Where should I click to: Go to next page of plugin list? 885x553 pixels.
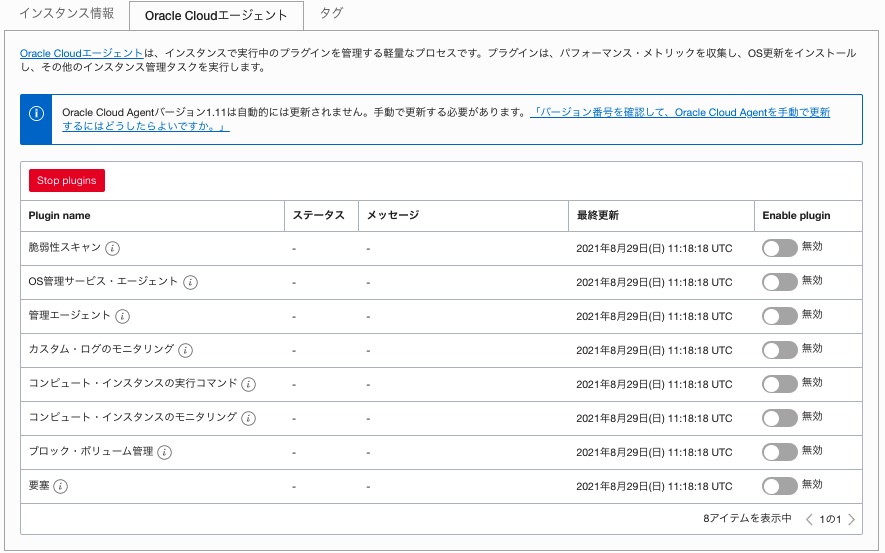coord(852,519)
